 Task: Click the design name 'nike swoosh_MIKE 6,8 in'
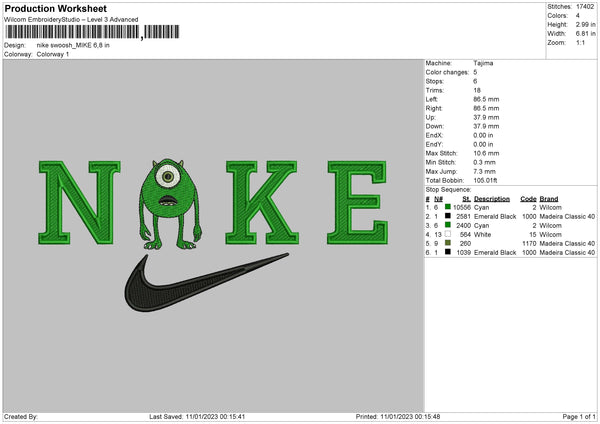click(x=73, y=45)
